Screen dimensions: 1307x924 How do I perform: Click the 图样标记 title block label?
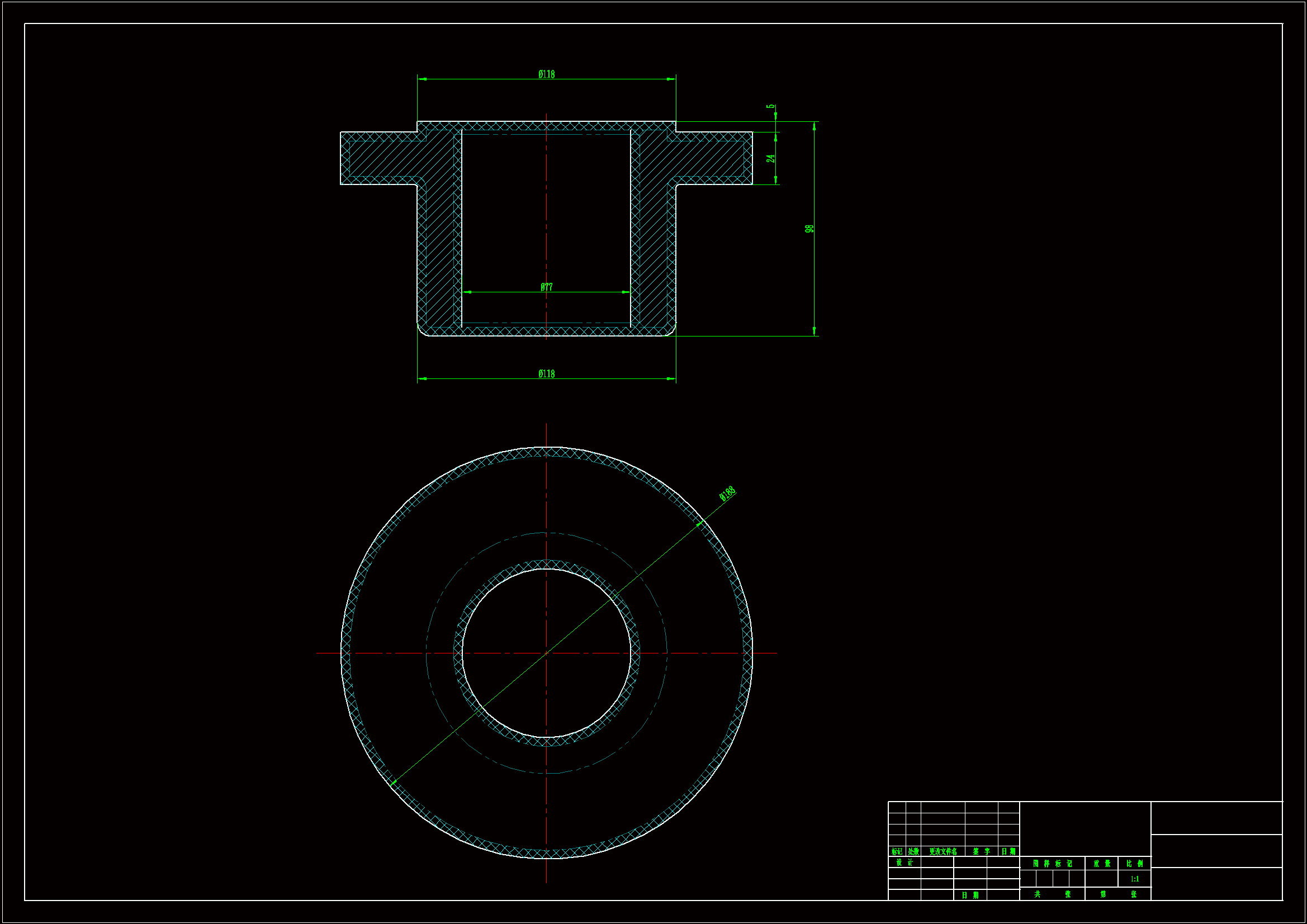(x=1052, y=864)
